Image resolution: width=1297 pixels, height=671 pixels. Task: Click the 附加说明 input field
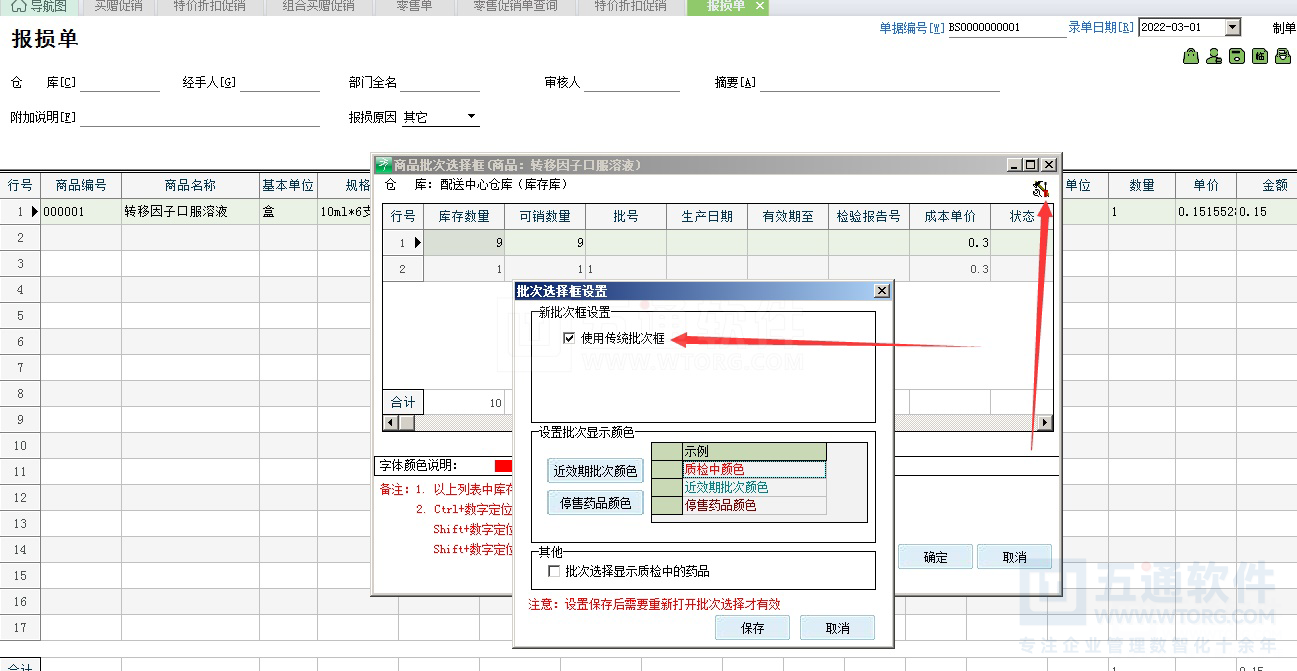tap(200, 118)
